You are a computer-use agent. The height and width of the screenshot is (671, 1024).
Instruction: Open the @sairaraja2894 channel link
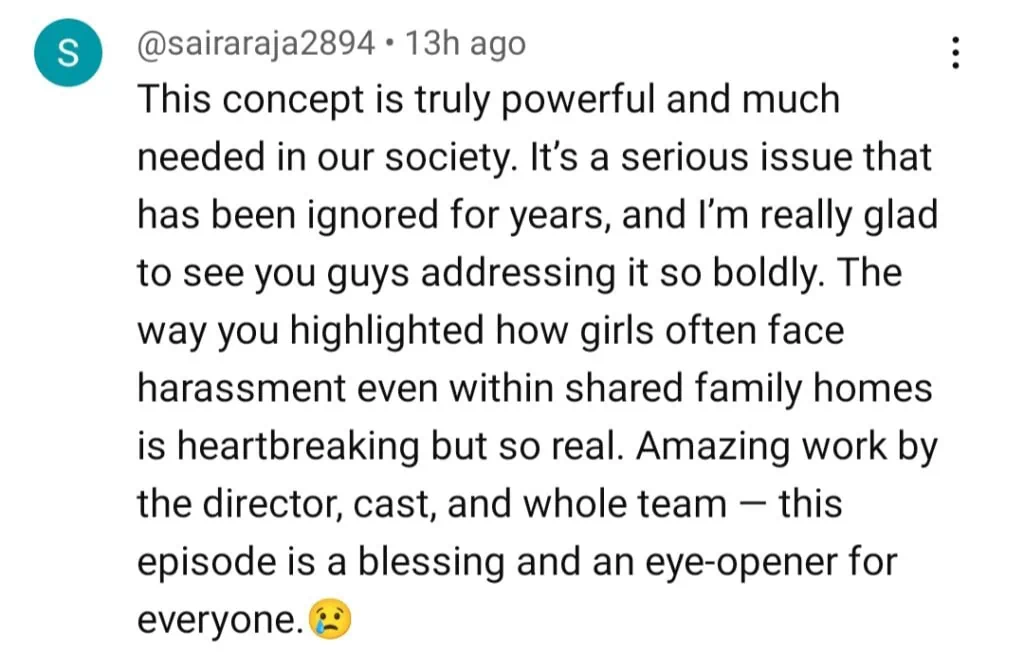tap(254, 44)
